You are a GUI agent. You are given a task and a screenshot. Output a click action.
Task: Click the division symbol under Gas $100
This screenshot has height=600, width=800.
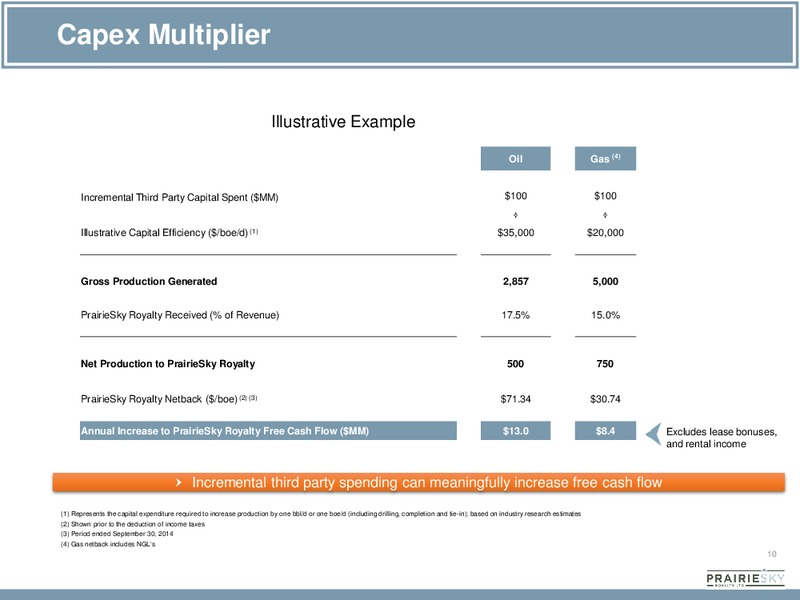click(605, 215)
